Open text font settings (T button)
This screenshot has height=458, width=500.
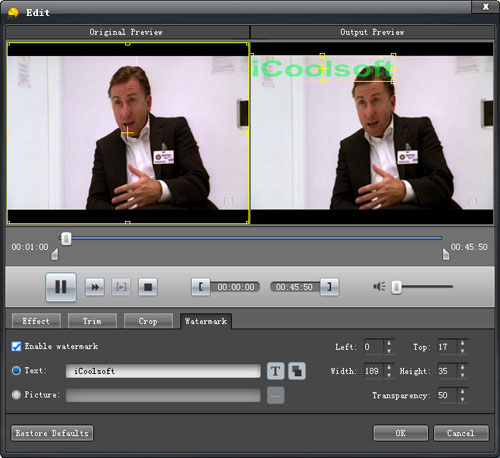pyautogui.click(x=276, y=371)
